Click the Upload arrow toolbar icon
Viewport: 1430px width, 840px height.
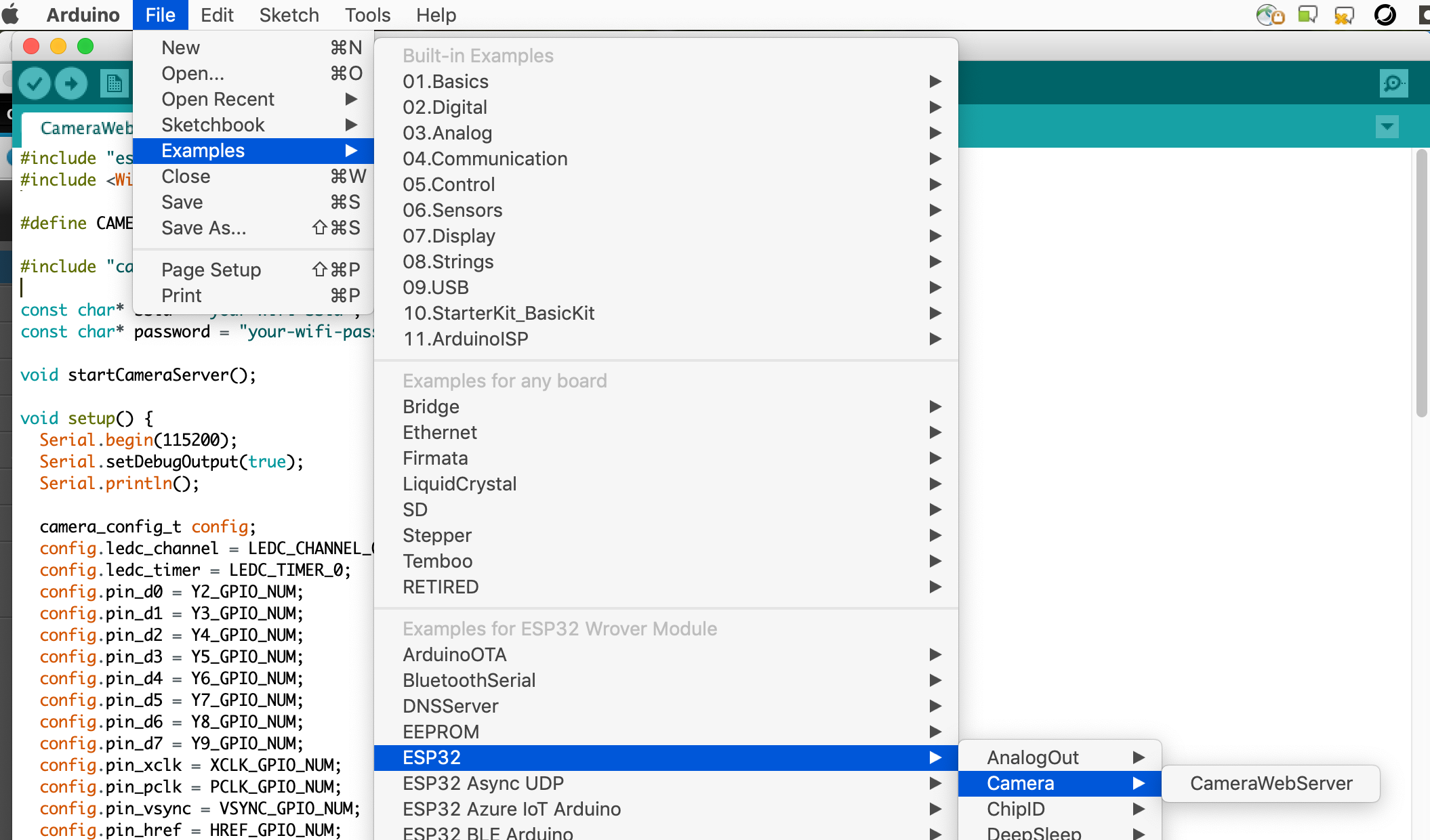[71, 84]
